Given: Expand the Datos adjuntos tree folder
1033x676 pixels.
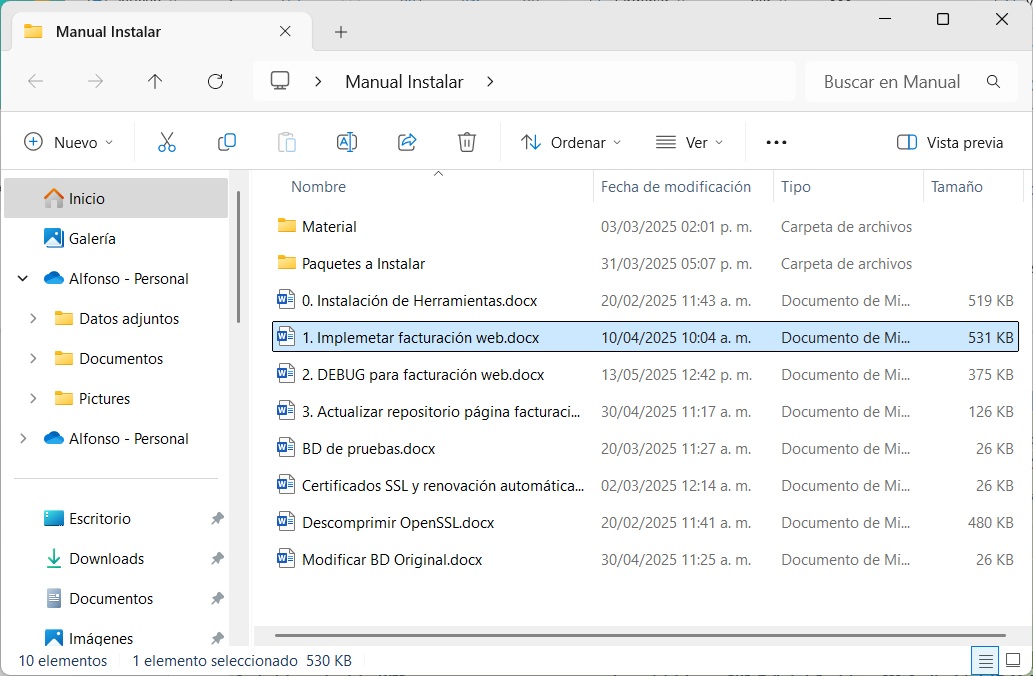Looking at the screenshot, I should 34,318.
